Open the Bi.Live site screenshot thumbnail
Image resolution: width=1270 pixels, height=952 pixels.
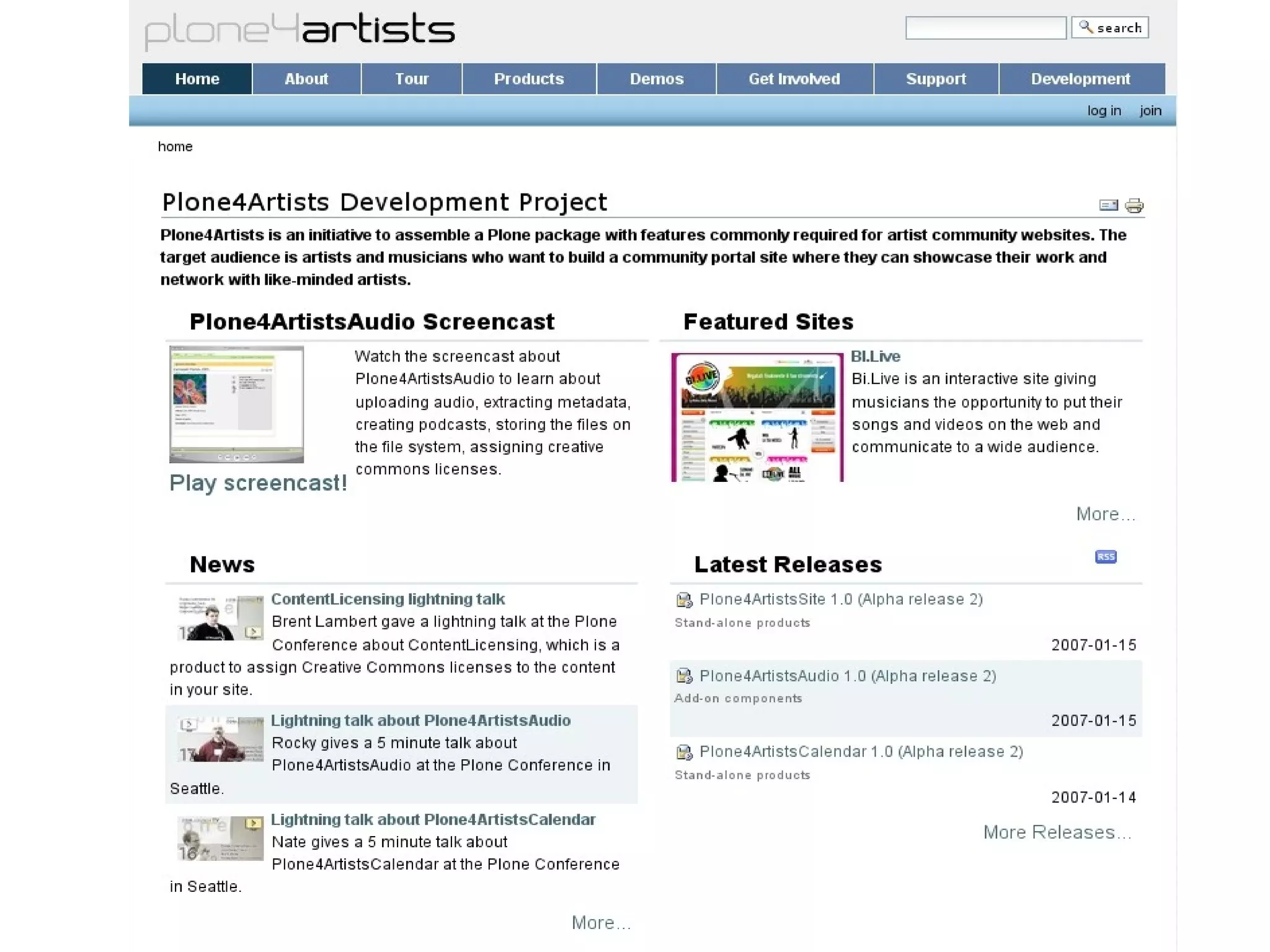tap(757, 417)
